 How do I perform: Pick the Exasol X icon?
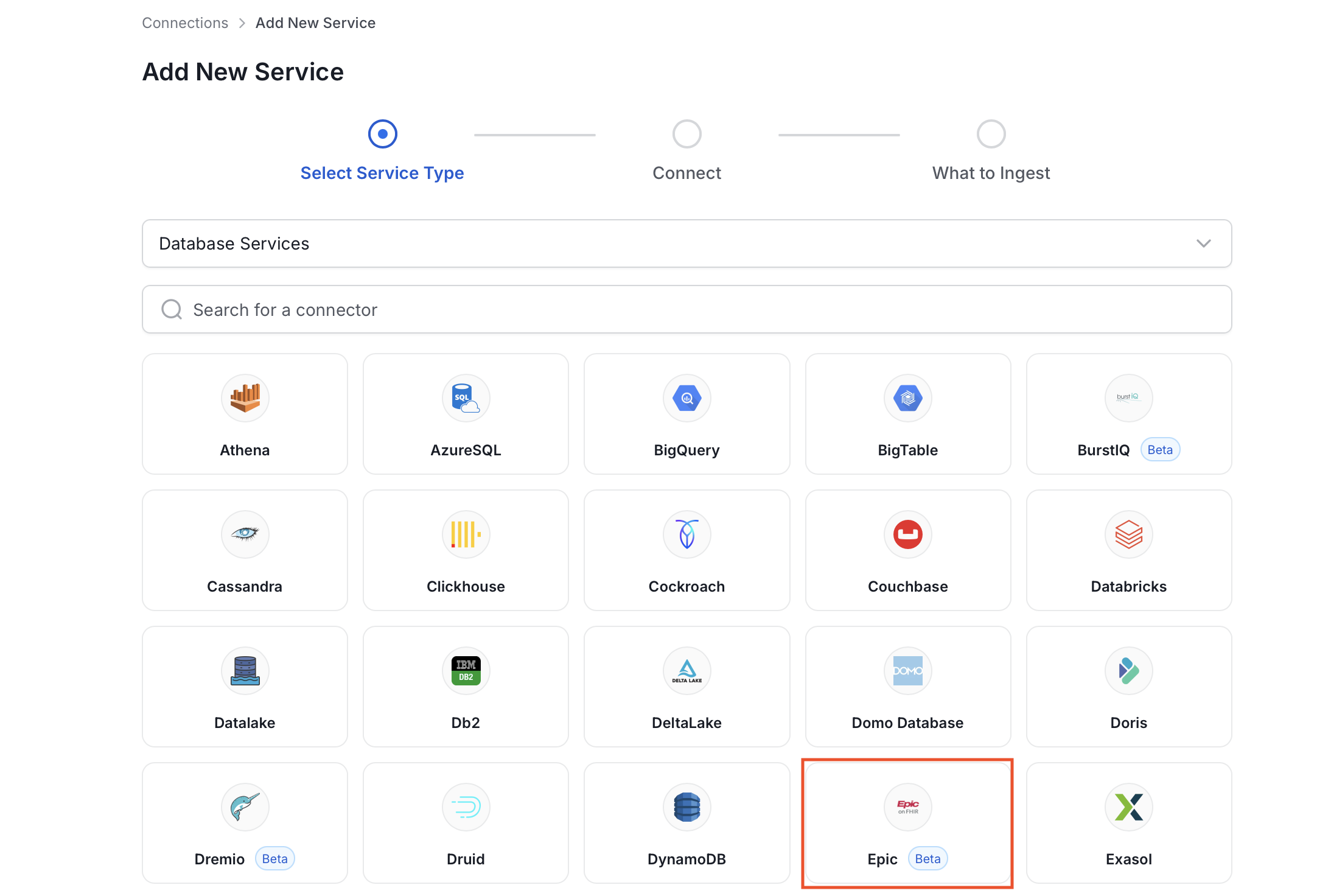(1128, 807)
